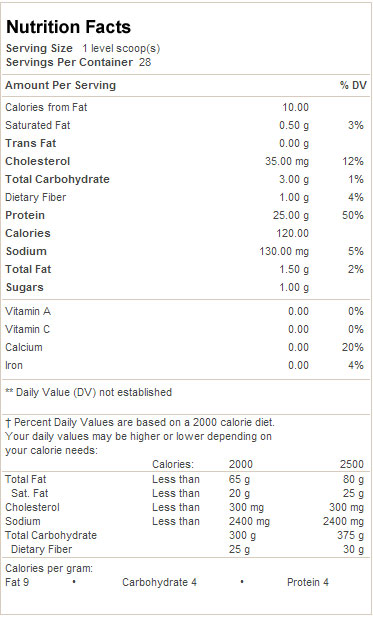Select the Trans Fat row label
The width and height of the screenshot is (373, 619).
[x=31, y=143]
